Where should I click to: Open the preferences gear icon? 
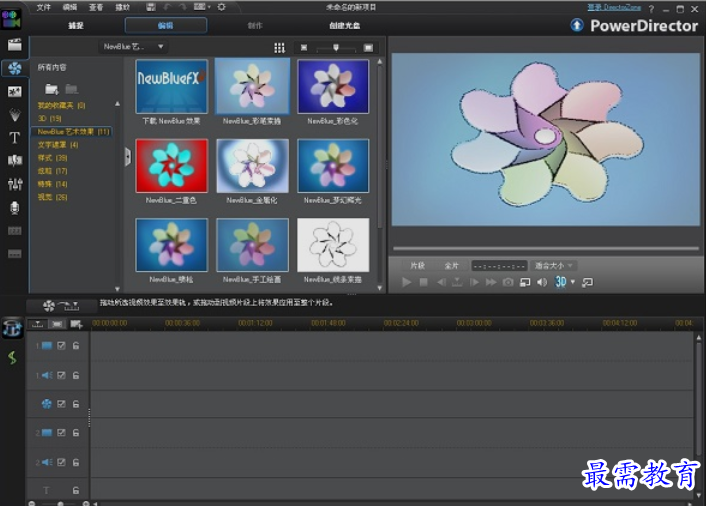pyautogui.click(x=222, y=7)
